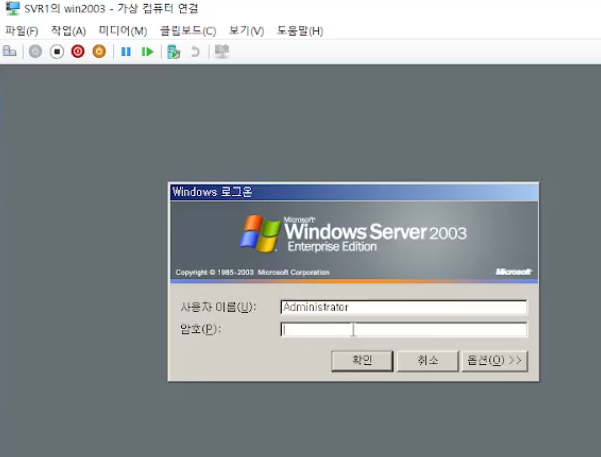
Task: Open the 파일(F) menu
Action: (x=21, y=31)
